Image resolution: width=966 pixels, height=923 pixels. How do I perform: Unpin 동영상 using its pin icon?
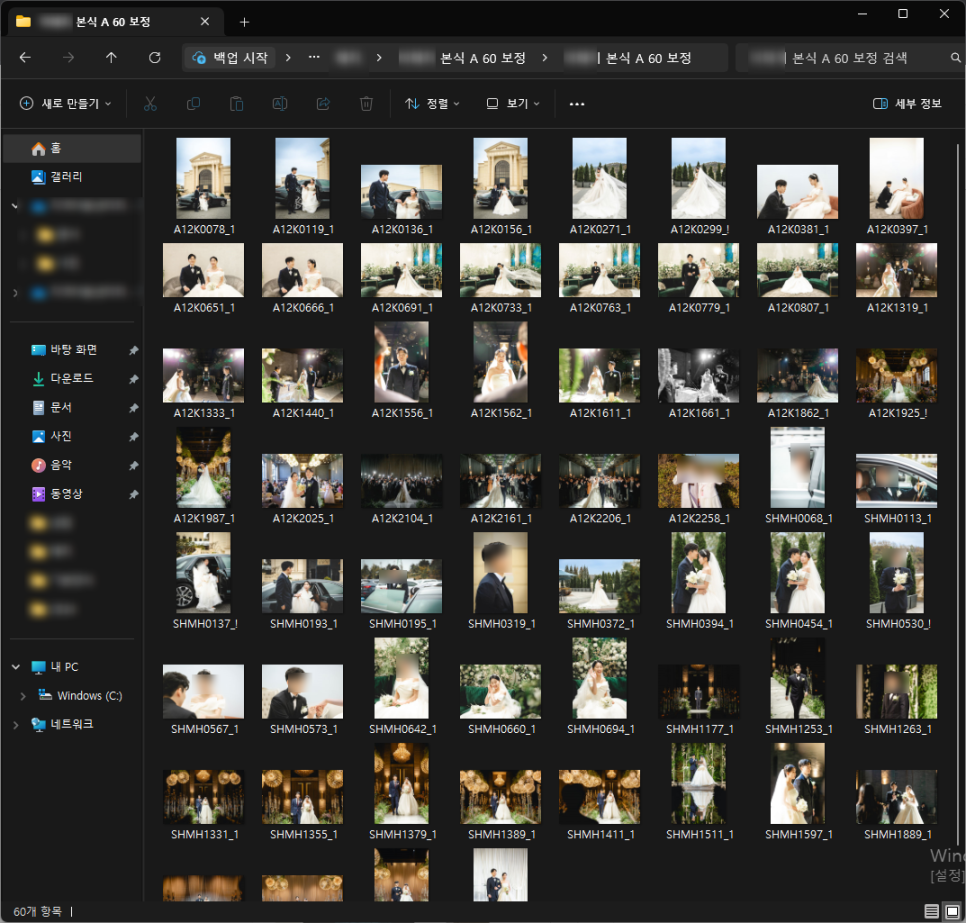pyautogui.click(x=133, y=494)
